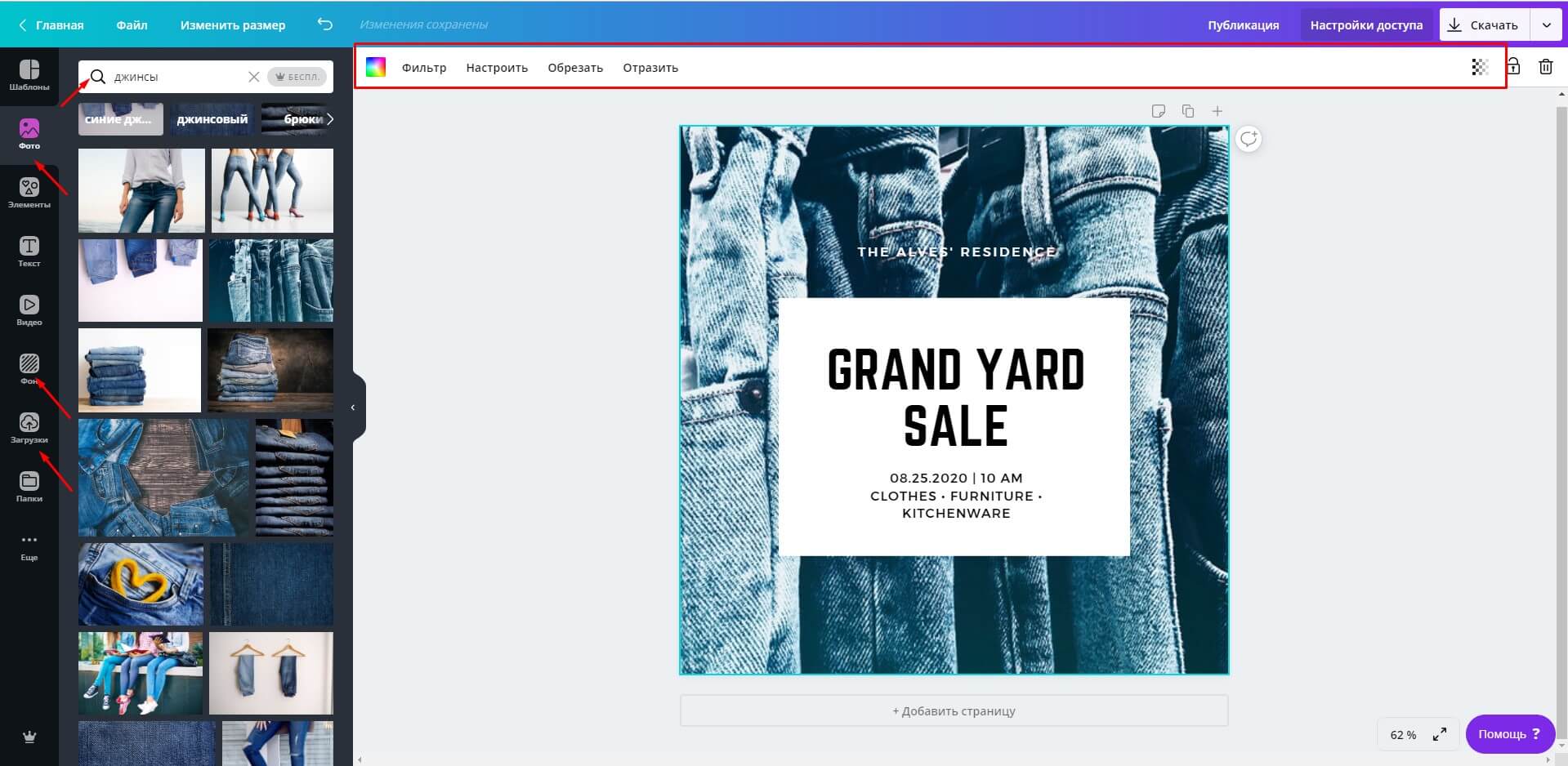The height and width of the screenshot is (766, 1568).
Task: Click the magnifier search icon
Action: tap(97, 77)
